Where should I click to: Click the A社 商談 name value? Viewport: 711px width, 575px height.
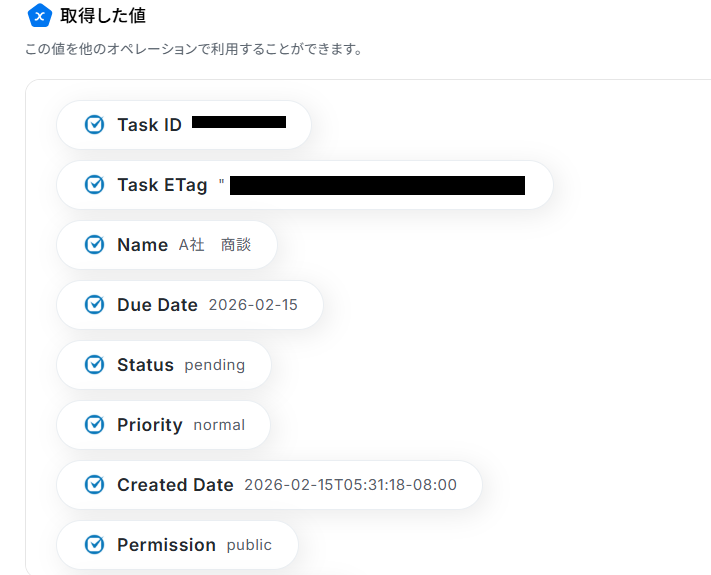215,245
